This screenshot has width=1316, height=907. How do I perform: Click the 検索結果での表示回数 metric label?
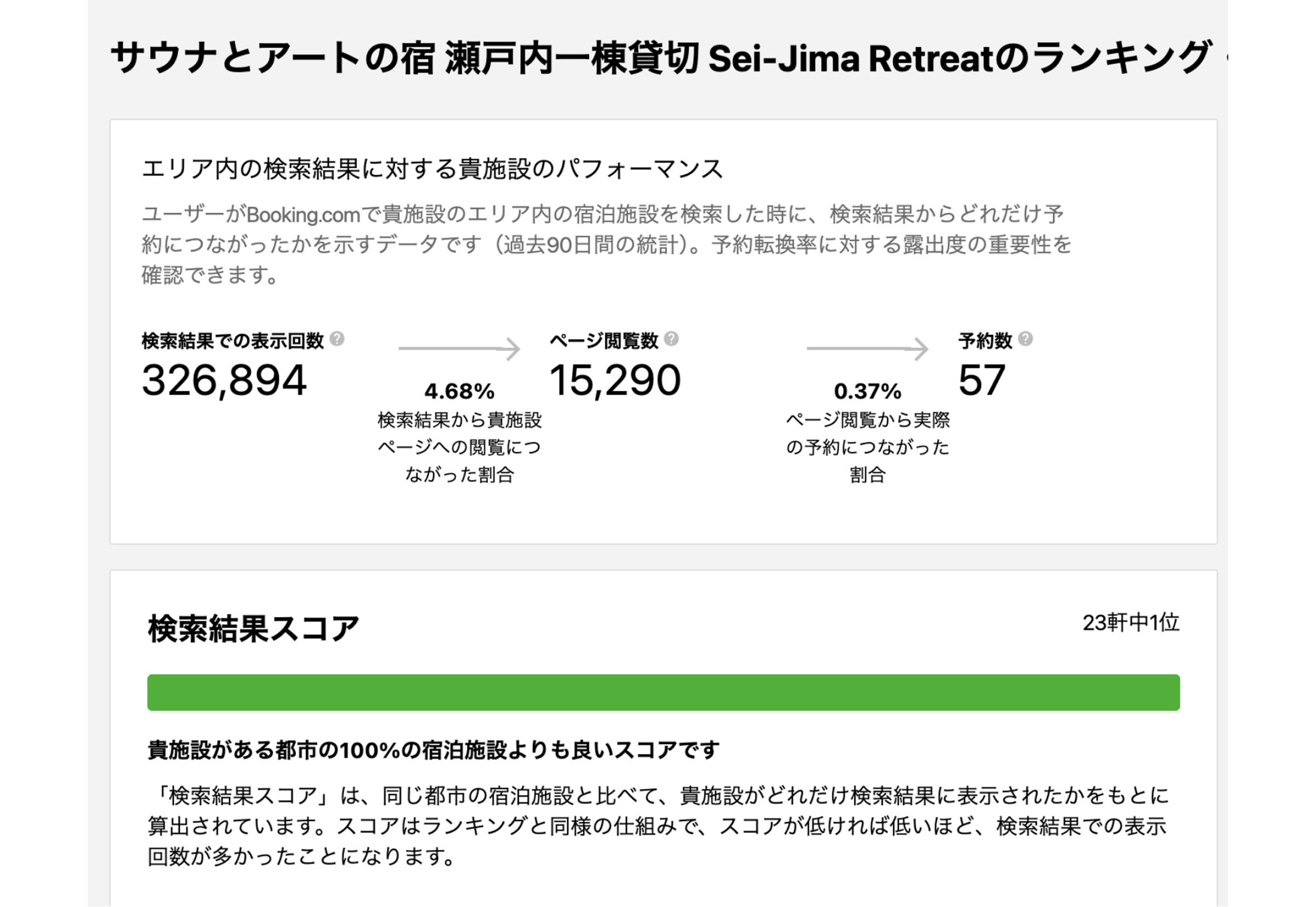click(x=232, y=341)
